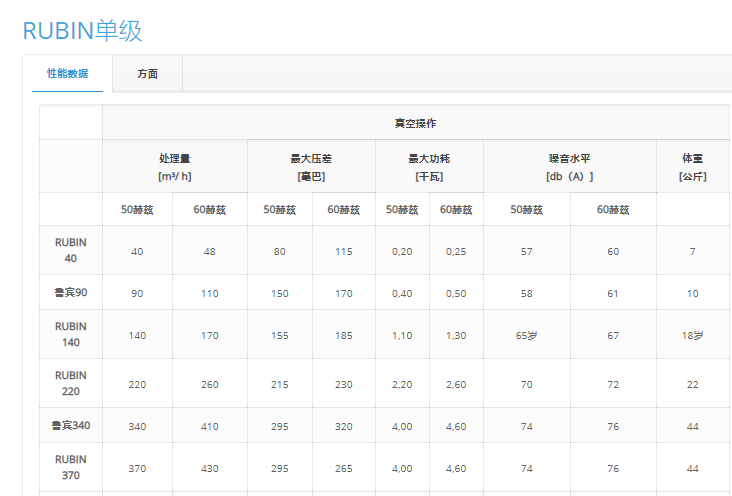Viewport: 732px width, 496px height.
Task: Click the 鲁宾90 row label
Action: tap(70, 292)
